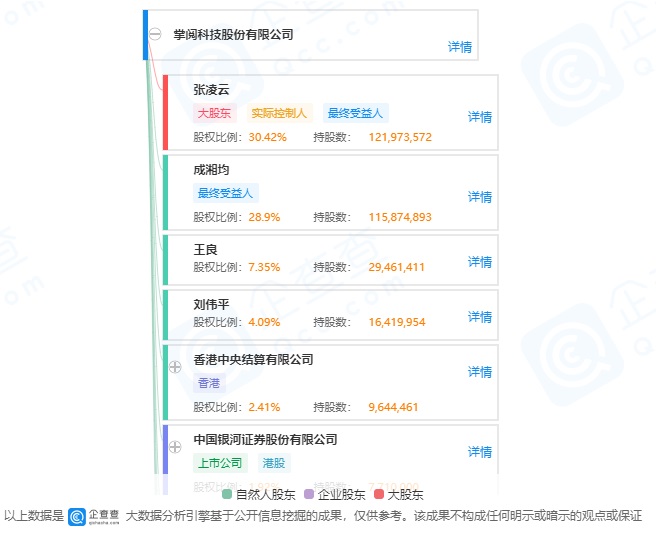Open 详情 link for 王良
Image resolution: width=656 pixels, height=536 pixels.
tap(480, 262)
